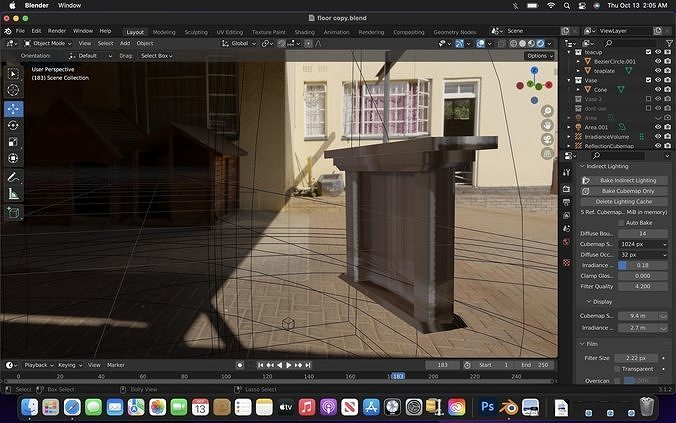The height and width of the screenshot is (423, 676).
Task: Click Delete Lighting Cache button
Action: tap(623, 201)
